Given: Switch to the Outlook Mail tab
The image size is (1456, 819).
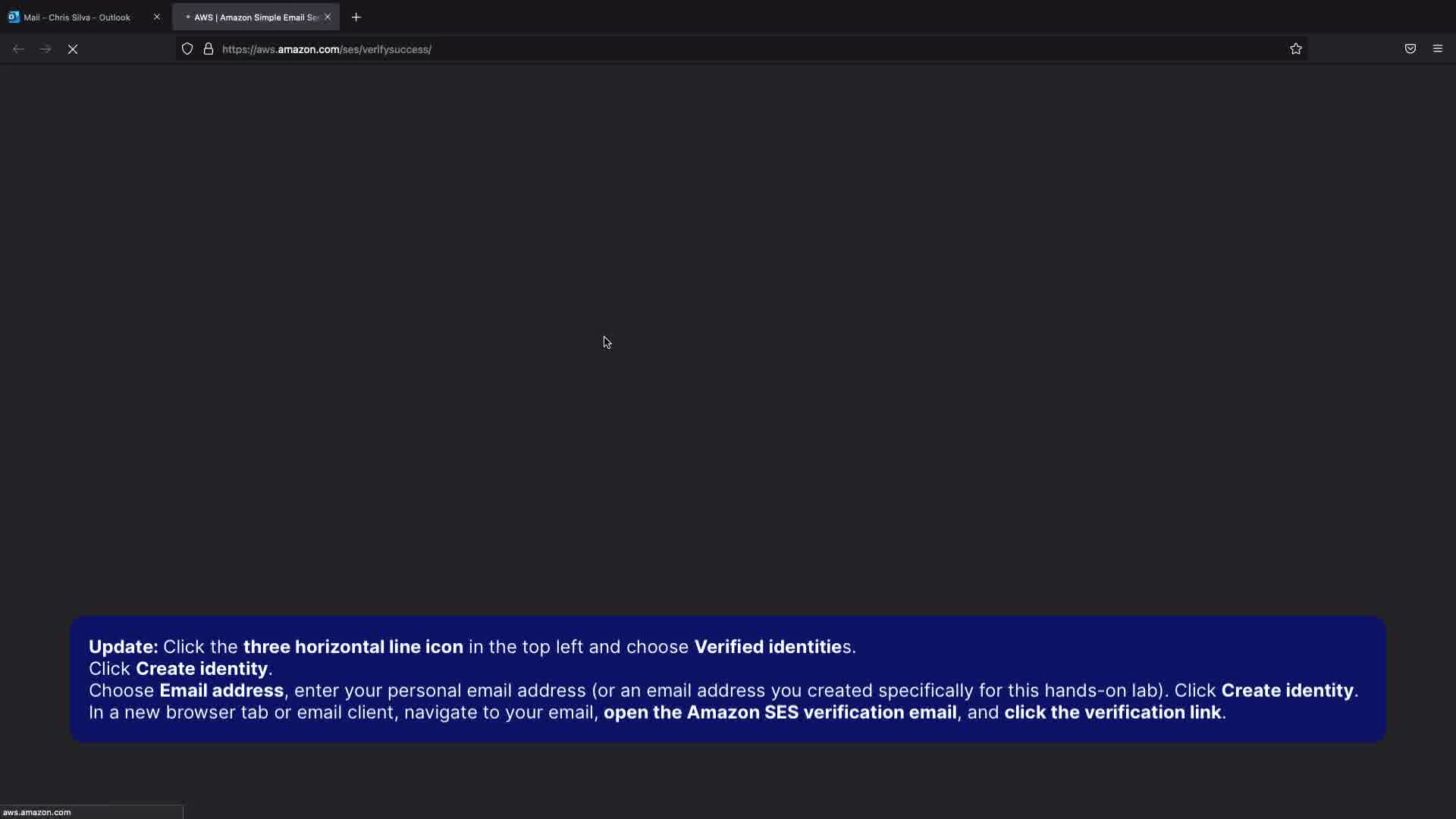Looking at the screenshot, I should click(77, 17).
